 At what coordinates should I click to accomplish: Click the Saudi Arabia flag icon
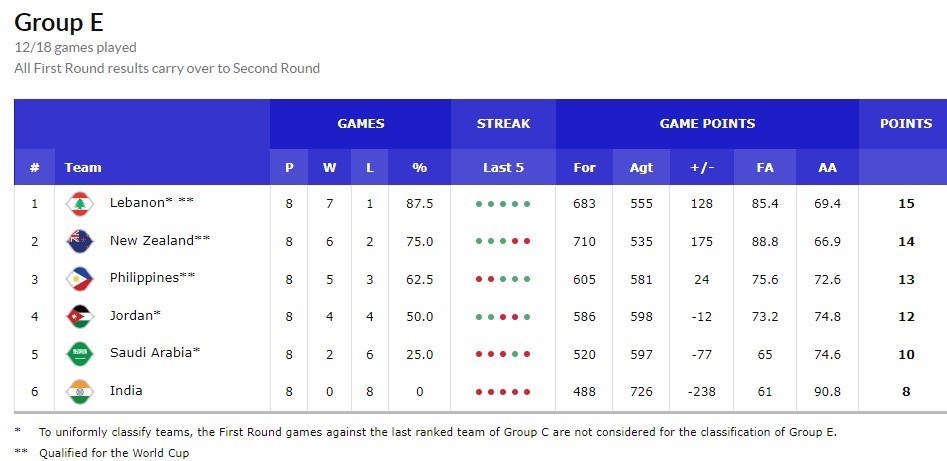pos(79,354)
